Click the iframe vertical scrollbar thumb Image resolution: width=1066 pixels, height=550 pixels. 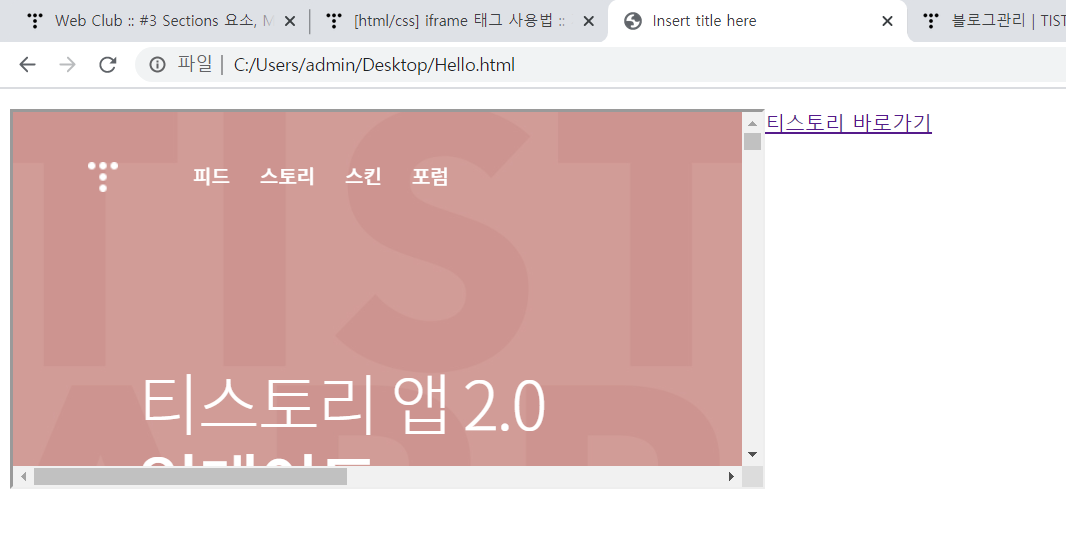coord(753,141)
